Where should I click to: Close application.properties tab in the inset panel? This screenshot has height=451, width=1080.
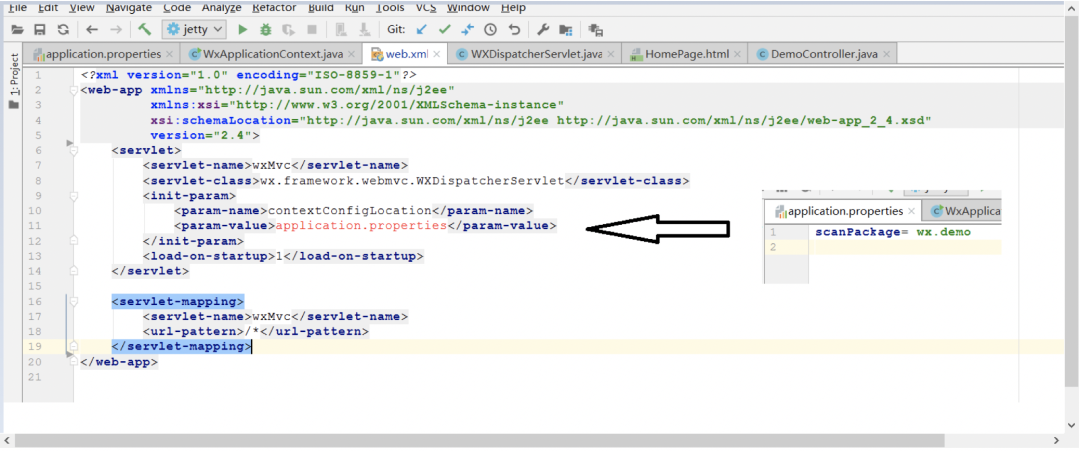click(912, 211)
